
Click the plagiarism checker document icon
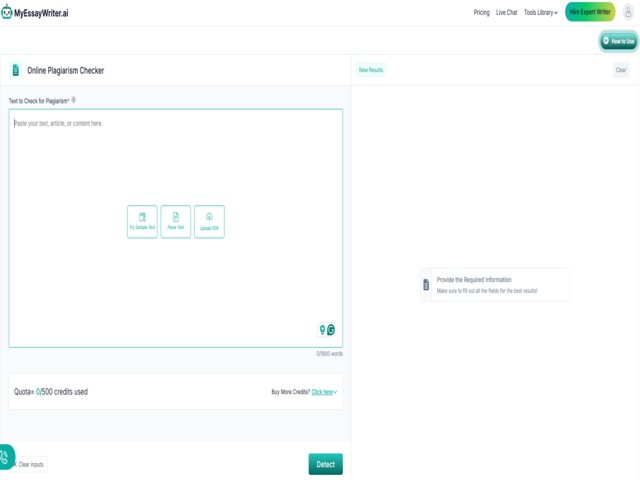(x=15, y=70)
